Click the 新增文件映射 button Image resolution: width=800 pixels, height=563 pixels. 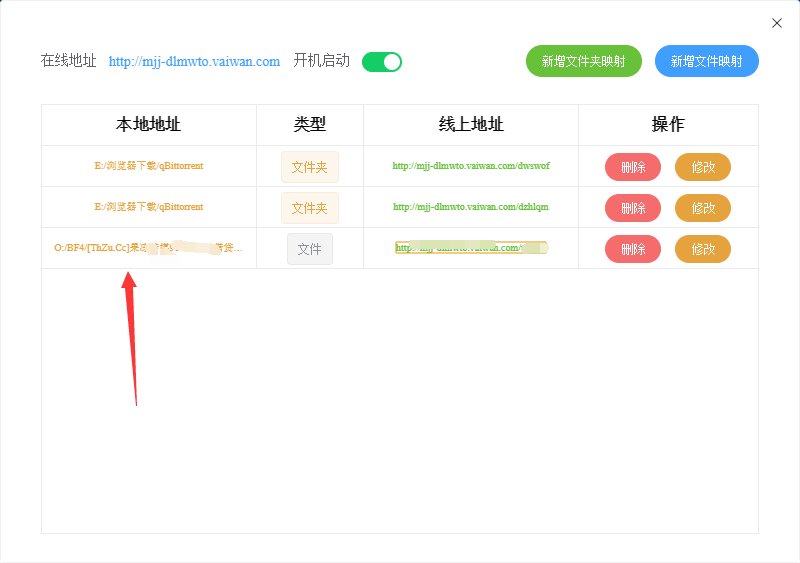pos(707,61)
